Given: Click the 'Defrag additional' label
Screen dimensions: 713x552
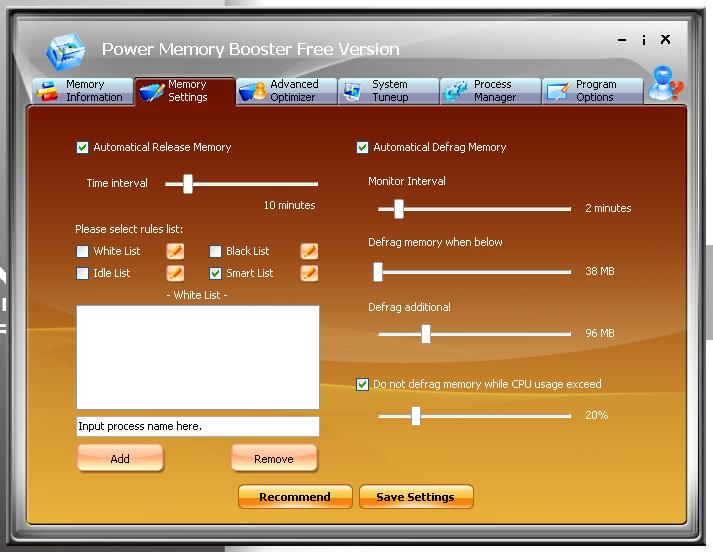Looking at the screenshot, I should coord(409,307).
